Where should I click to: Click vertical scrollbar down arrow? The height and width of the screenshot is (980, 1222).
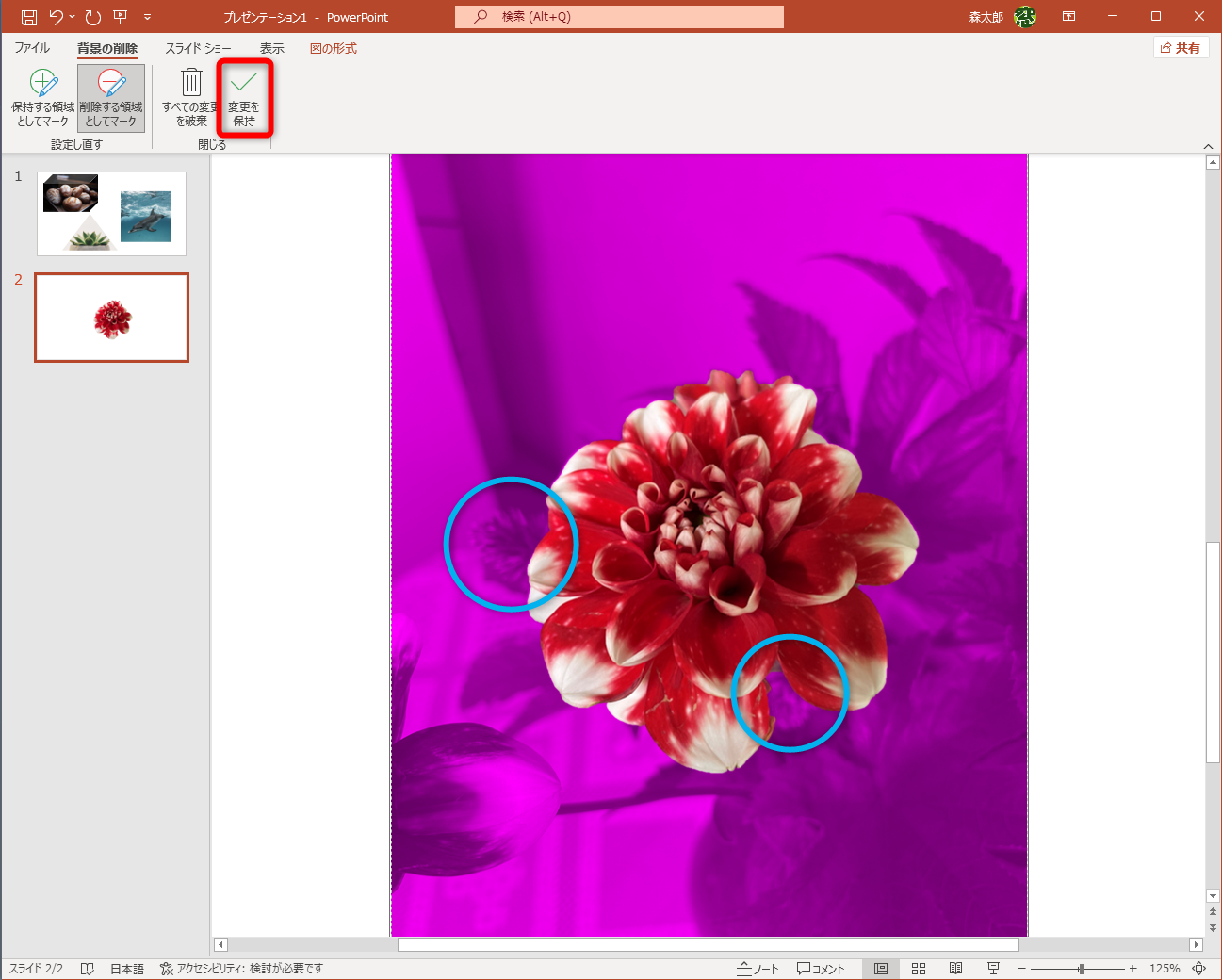(1213, 896)
